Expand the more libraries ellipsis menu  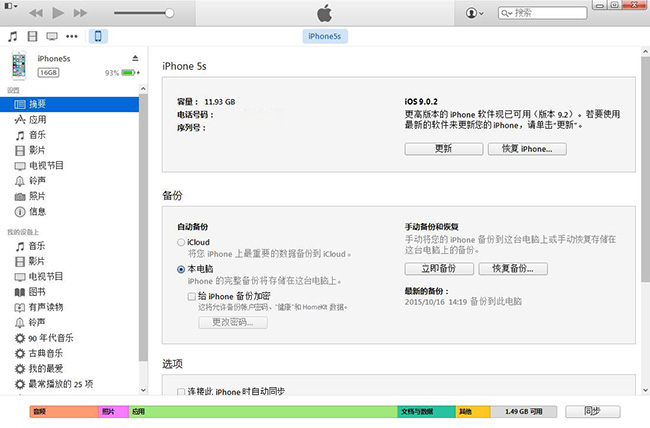[x=71, y=36]
